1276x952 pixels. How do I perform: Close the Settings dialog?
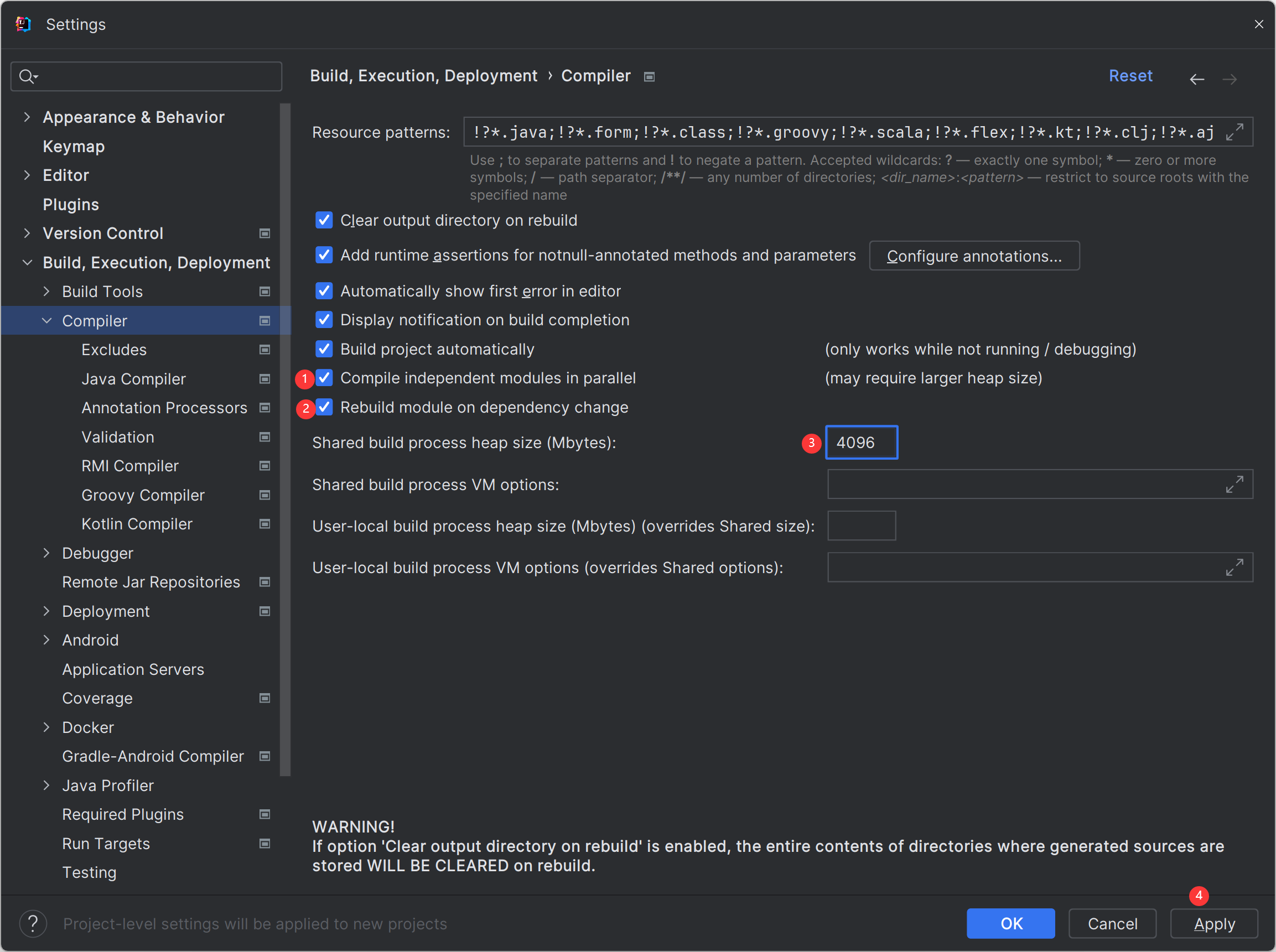(1259, 24)
